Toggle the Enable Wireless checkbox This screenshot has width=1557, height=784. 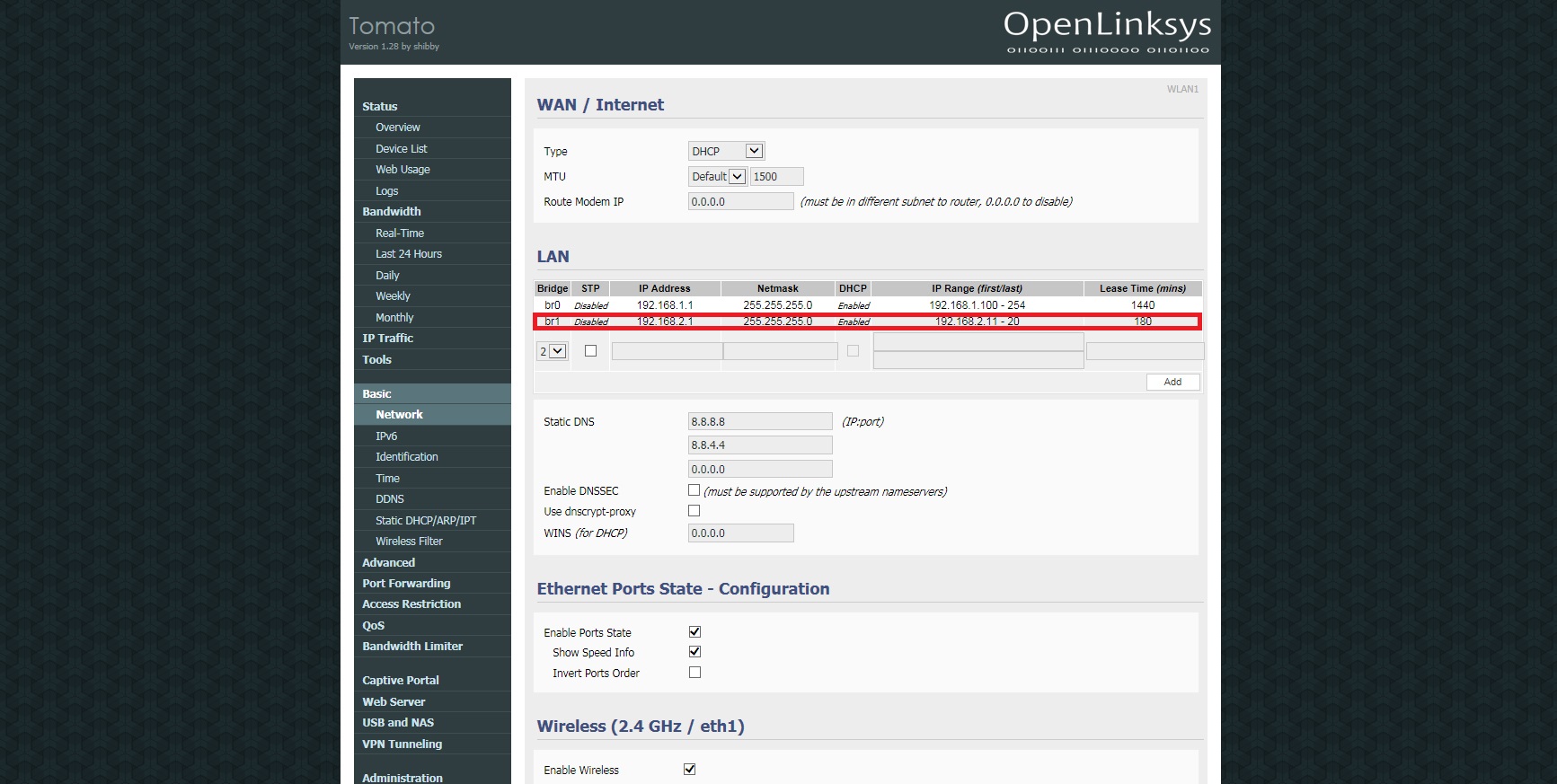pyautogui.click(x=689, y=770)
